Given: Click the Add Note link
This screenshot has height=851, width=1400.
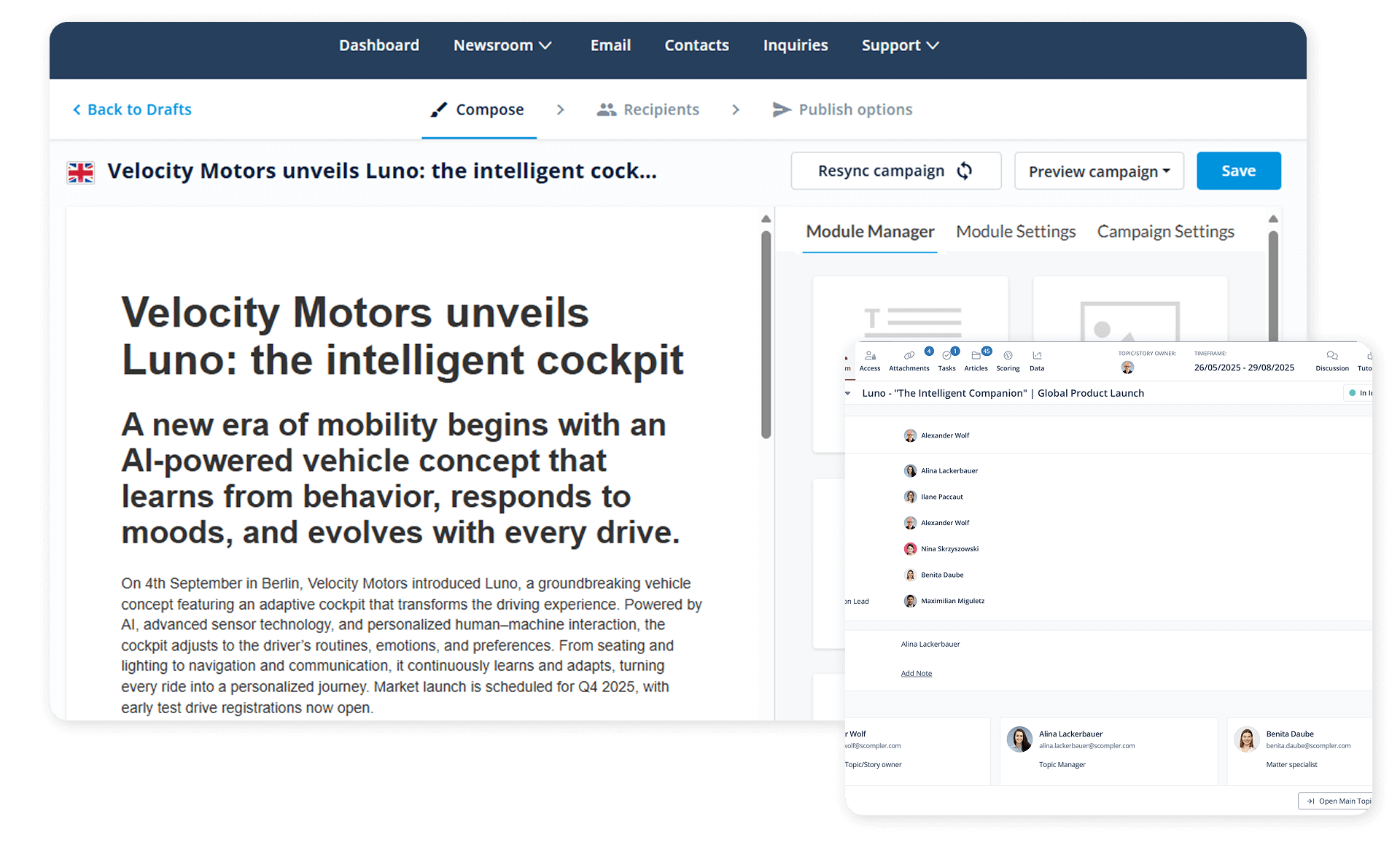Looking at the screenshot, I should pyautogui.click(x=917, y=672).
